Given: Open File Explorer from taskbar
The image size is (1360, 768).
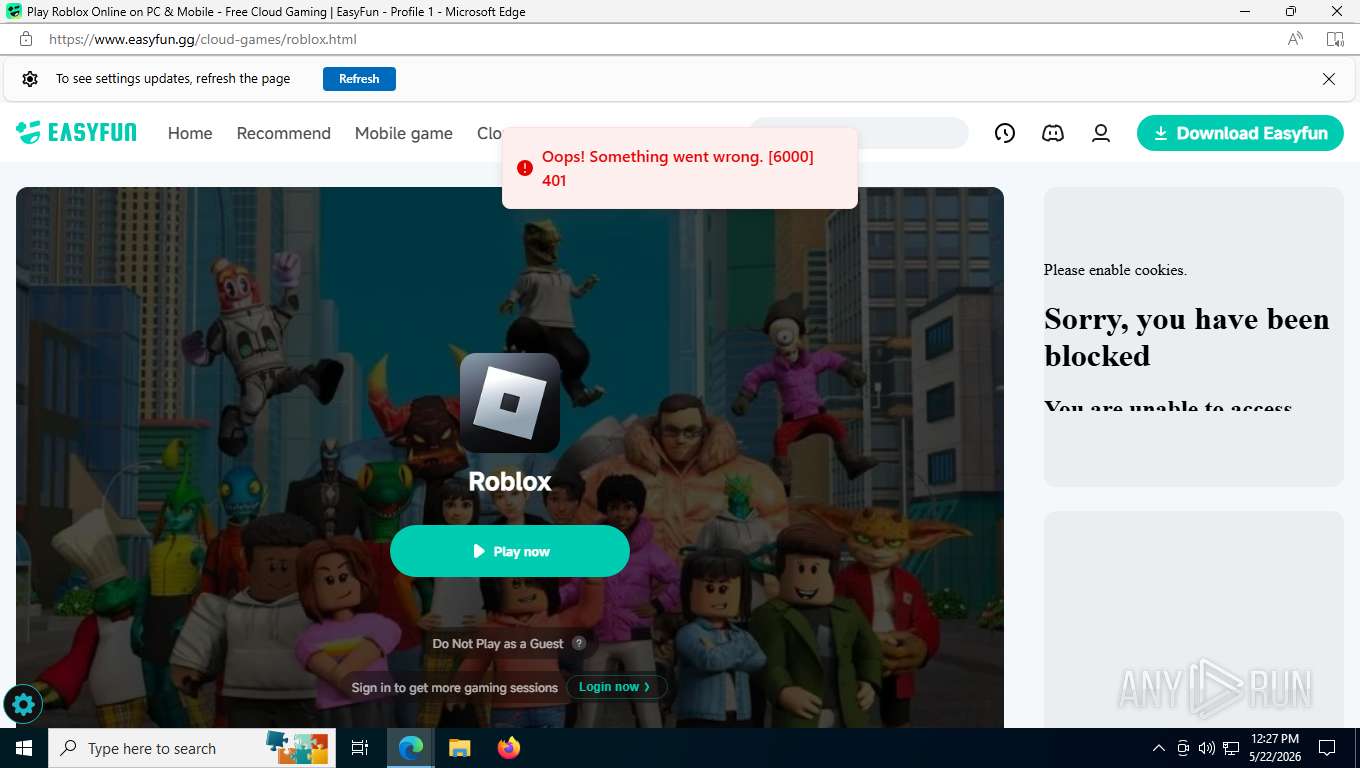Looking at the screenshot, I should click(x=459, y=748).
